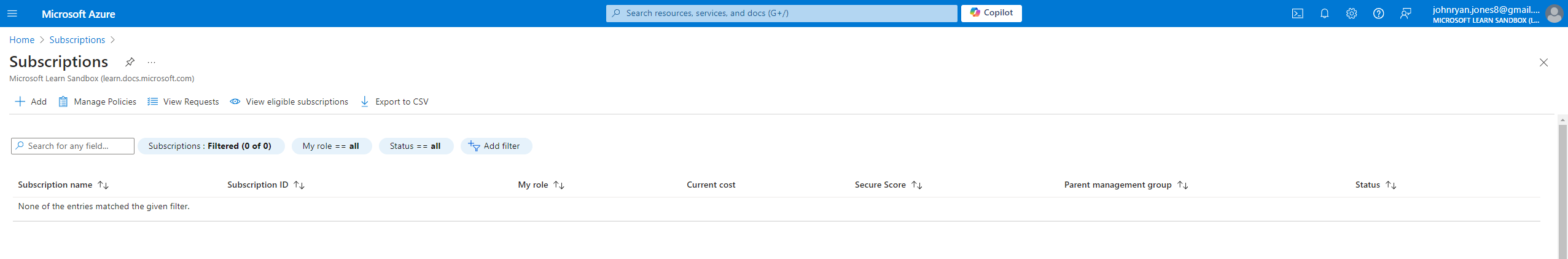Open the Subscriptions Filtered (0 of 0) filter
Screen dimensions: 1568x259
click(211, 146)
